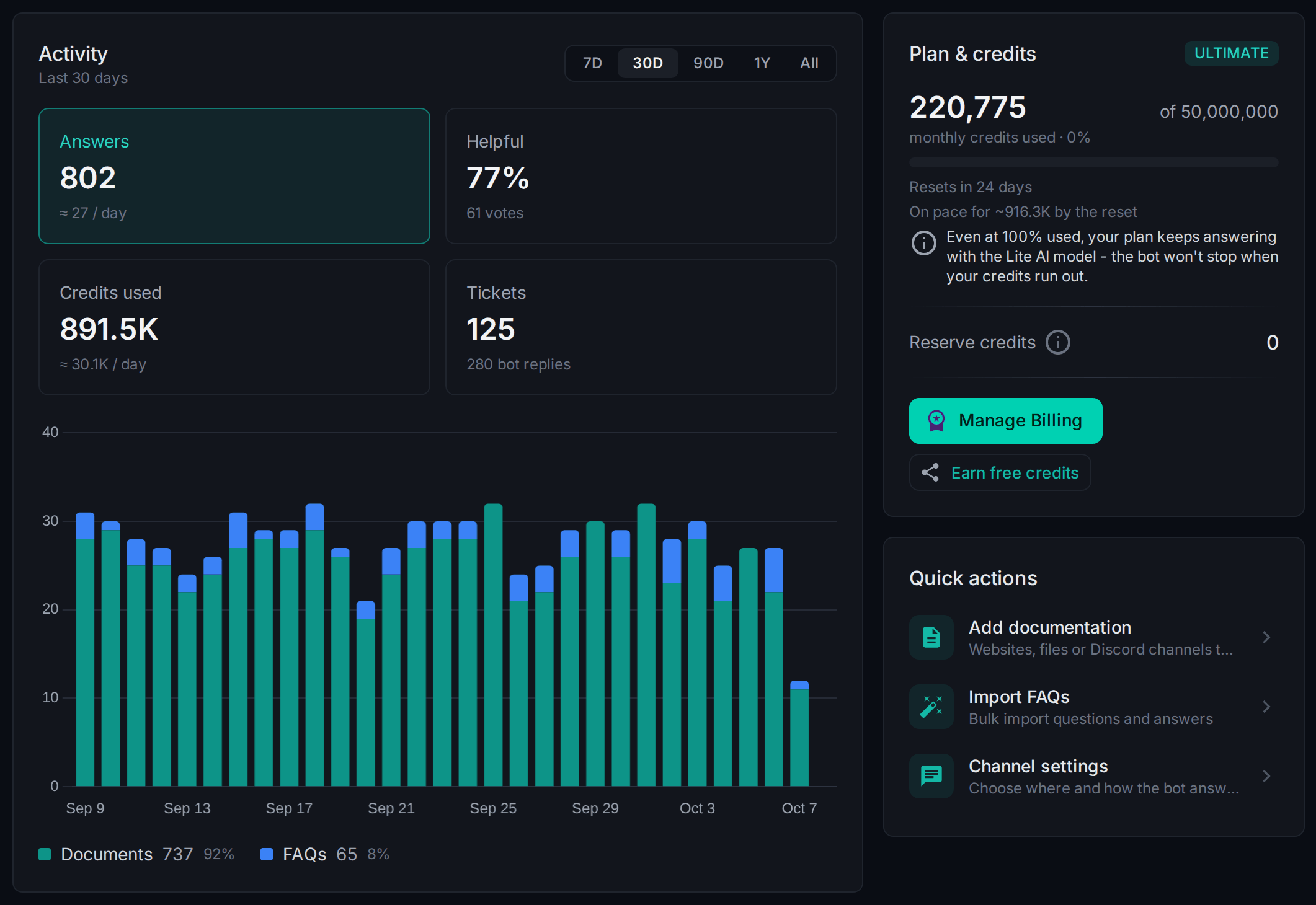Click the Earn free credits button
The image size is (1316, 905).
(1000, 473)
